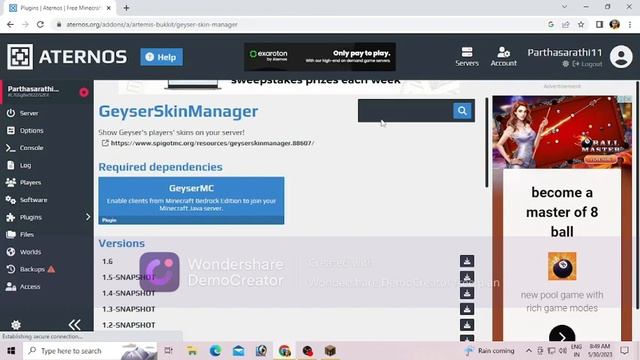Click the browser address bar
This screenshot has width=640, height=360.
[x=302, y=24]
